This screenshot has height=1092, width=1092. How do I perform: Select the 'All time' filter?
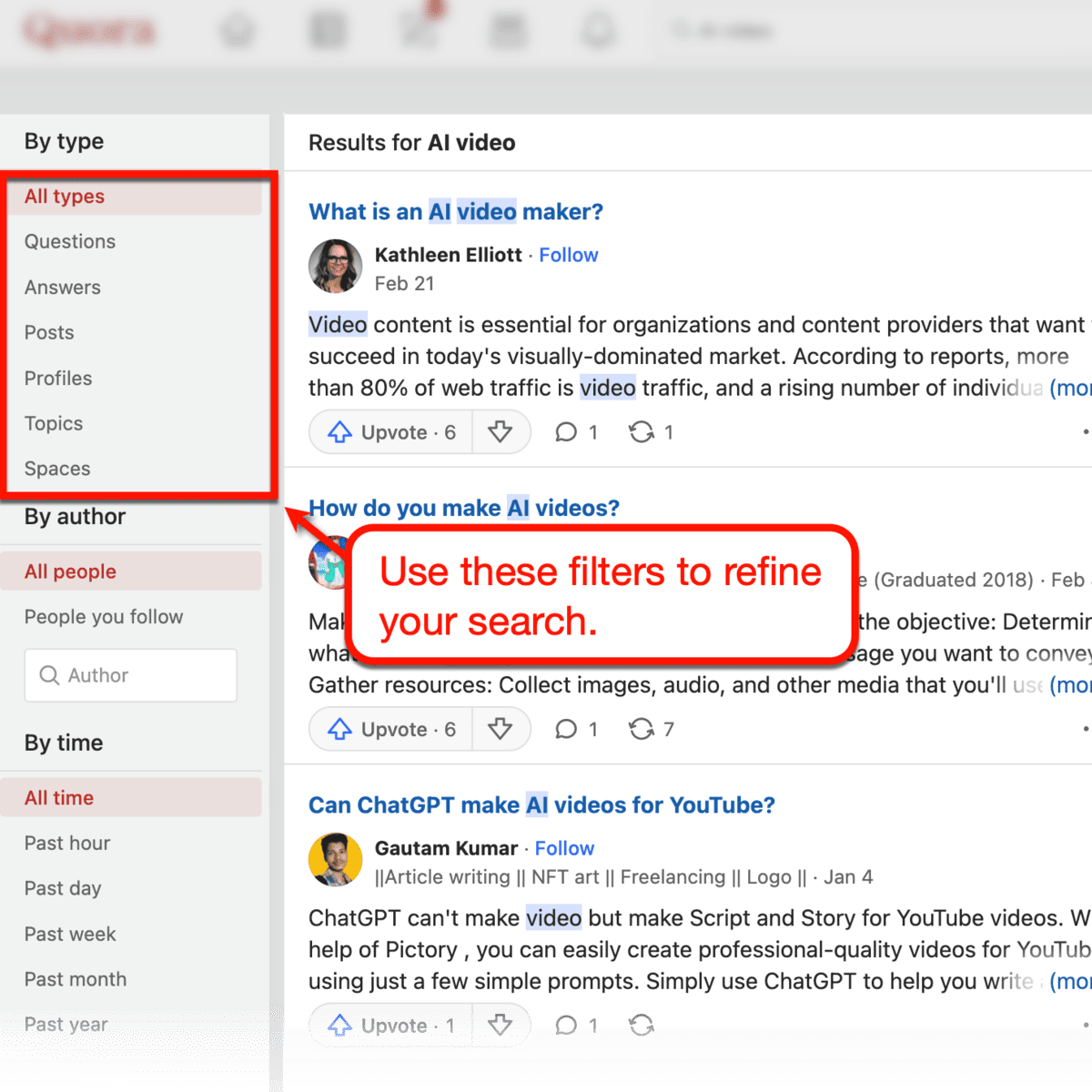point(57,797)
